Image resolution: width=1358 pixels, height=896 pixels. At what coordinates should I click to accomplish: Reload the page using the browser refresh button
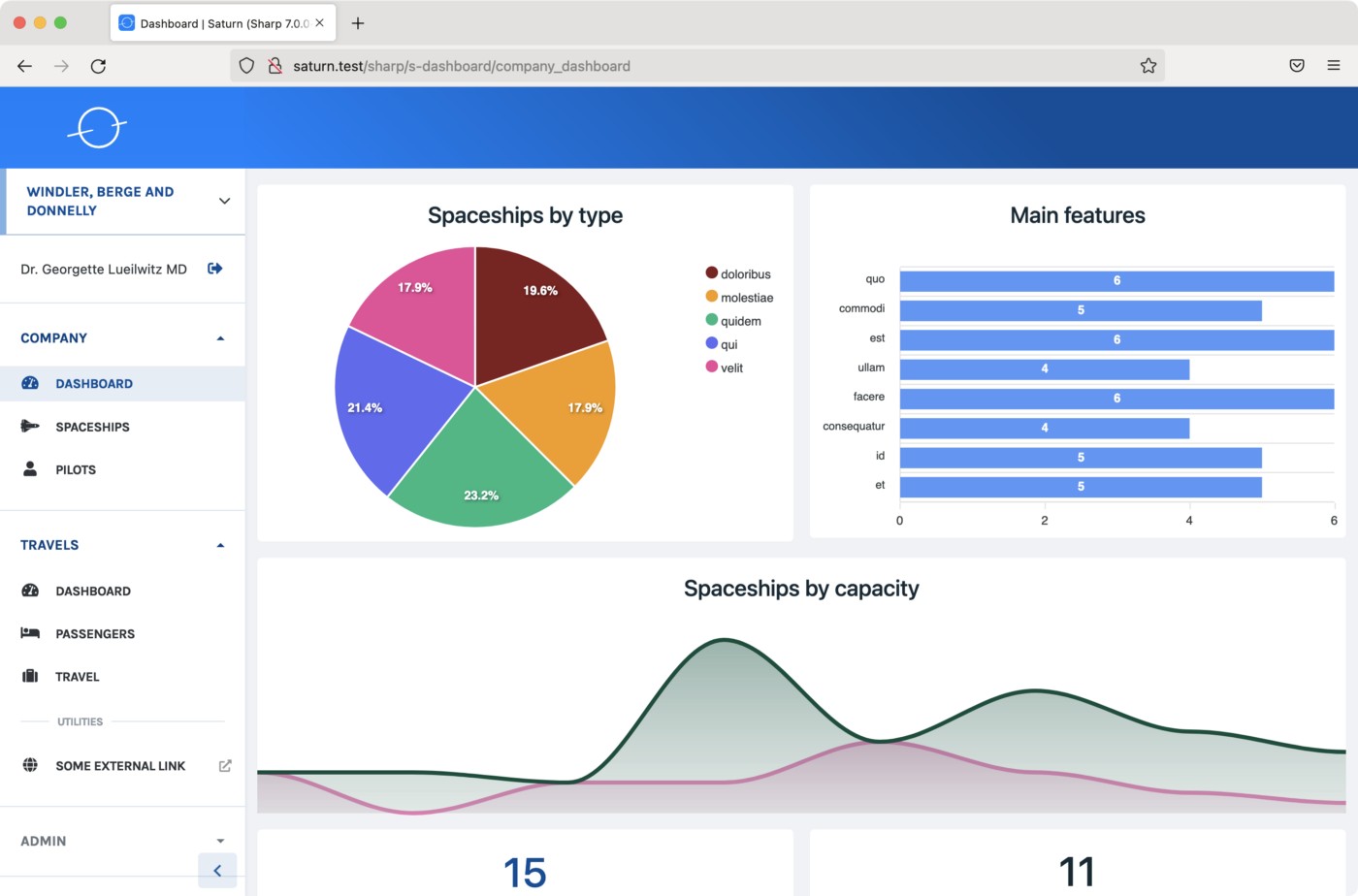pos(98,66)
